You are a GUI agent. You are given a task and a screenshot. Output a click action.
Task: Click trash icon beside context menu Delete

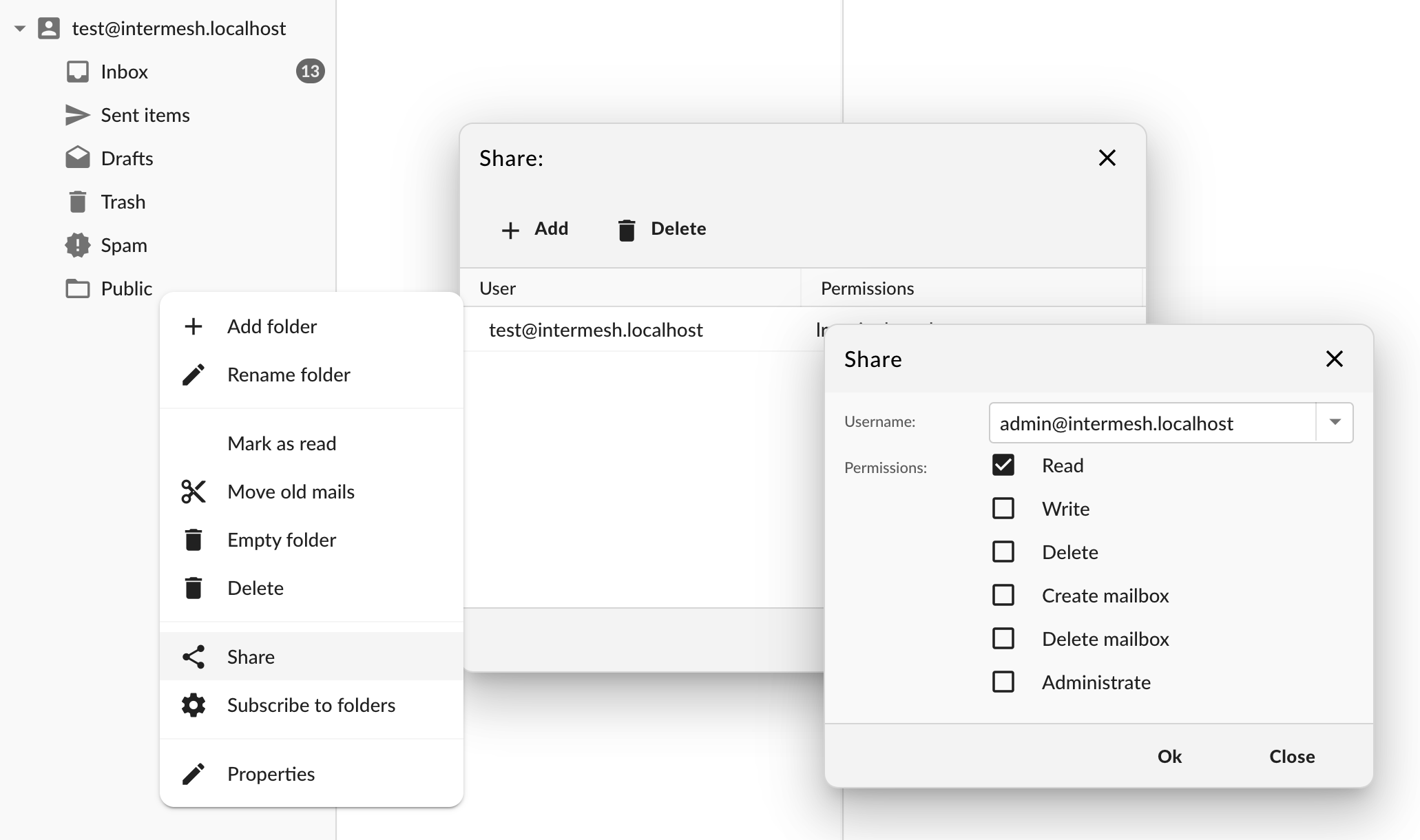pos(194,588)
